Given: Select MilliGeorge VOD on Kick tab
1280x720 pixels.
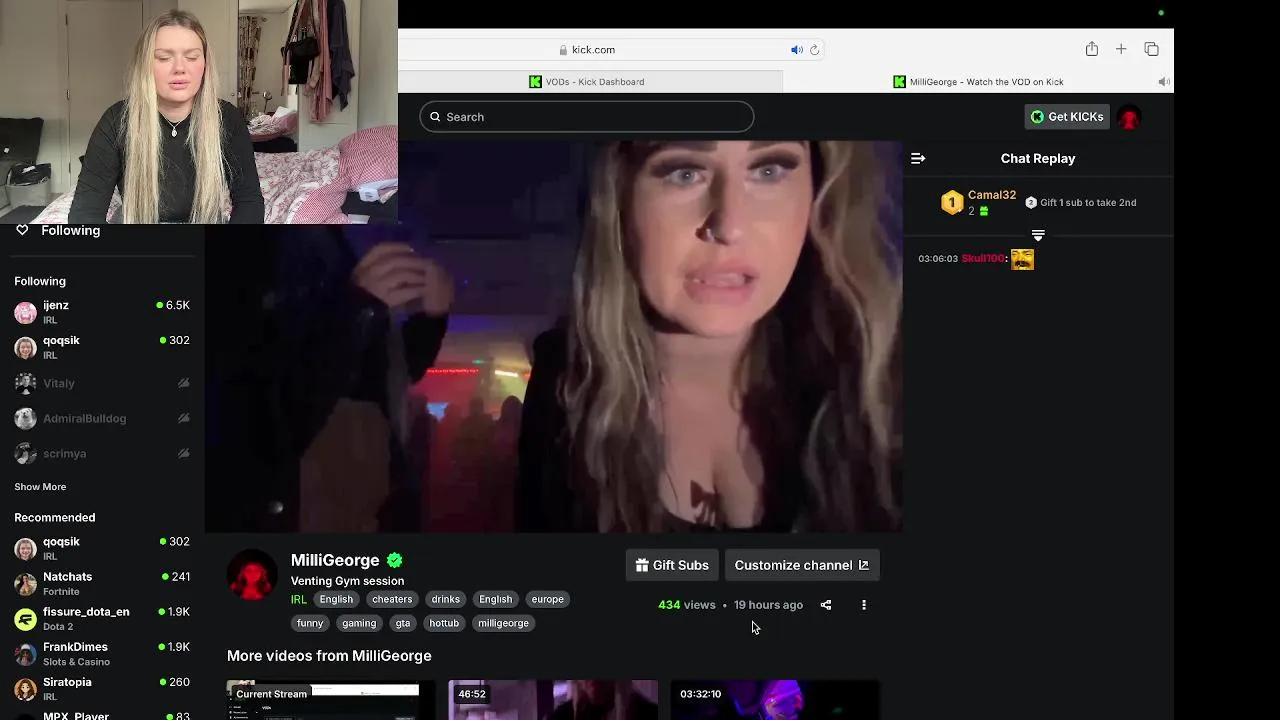Looking at the screenshot, I should coord(977,82).
